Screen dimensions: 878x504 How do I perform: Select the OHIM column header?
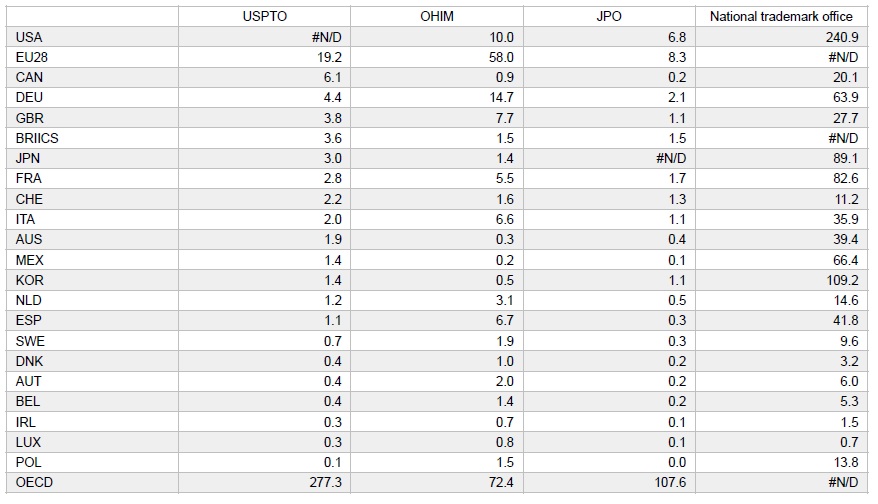(437, 16)
